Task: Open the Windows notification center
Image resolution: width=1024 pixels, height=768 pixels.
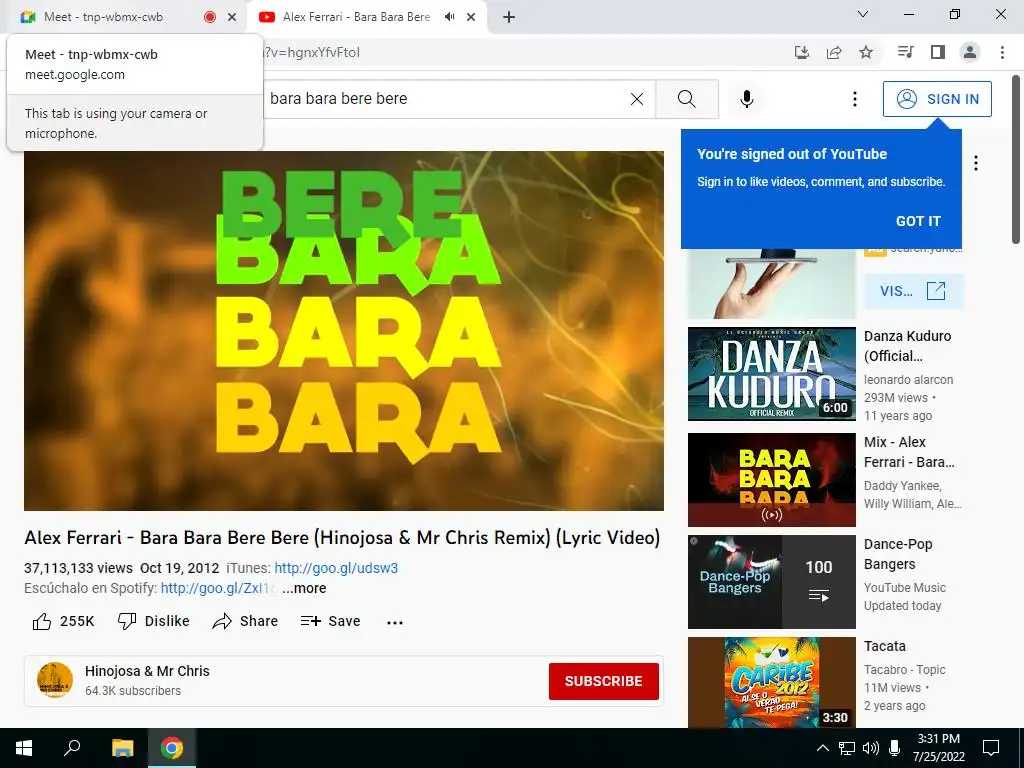Action: 991,748
